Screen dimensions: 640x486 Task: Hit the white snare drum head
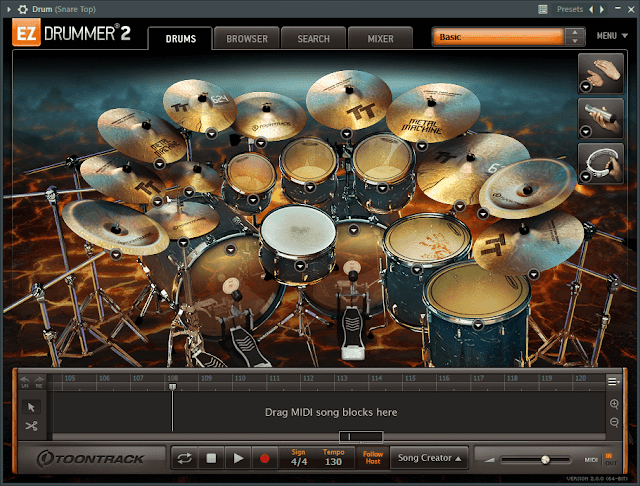click(x=298, y=230)
